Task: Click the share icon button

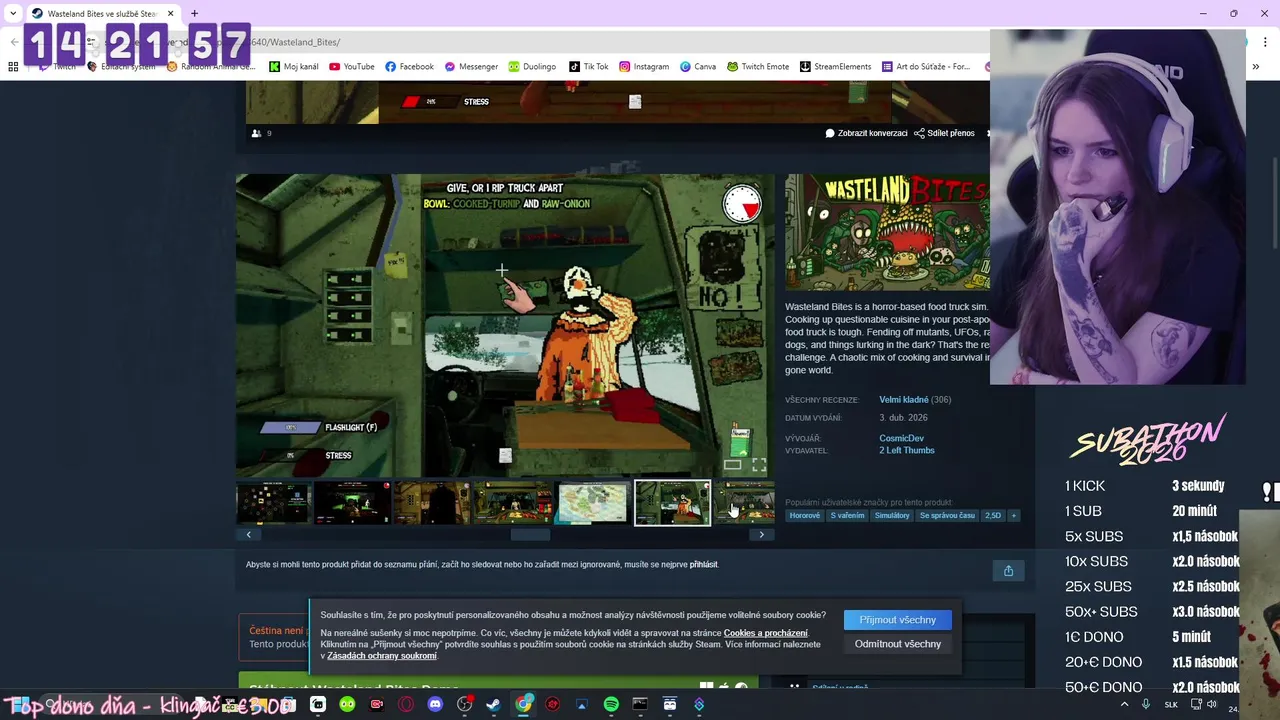Action: 1008,570
